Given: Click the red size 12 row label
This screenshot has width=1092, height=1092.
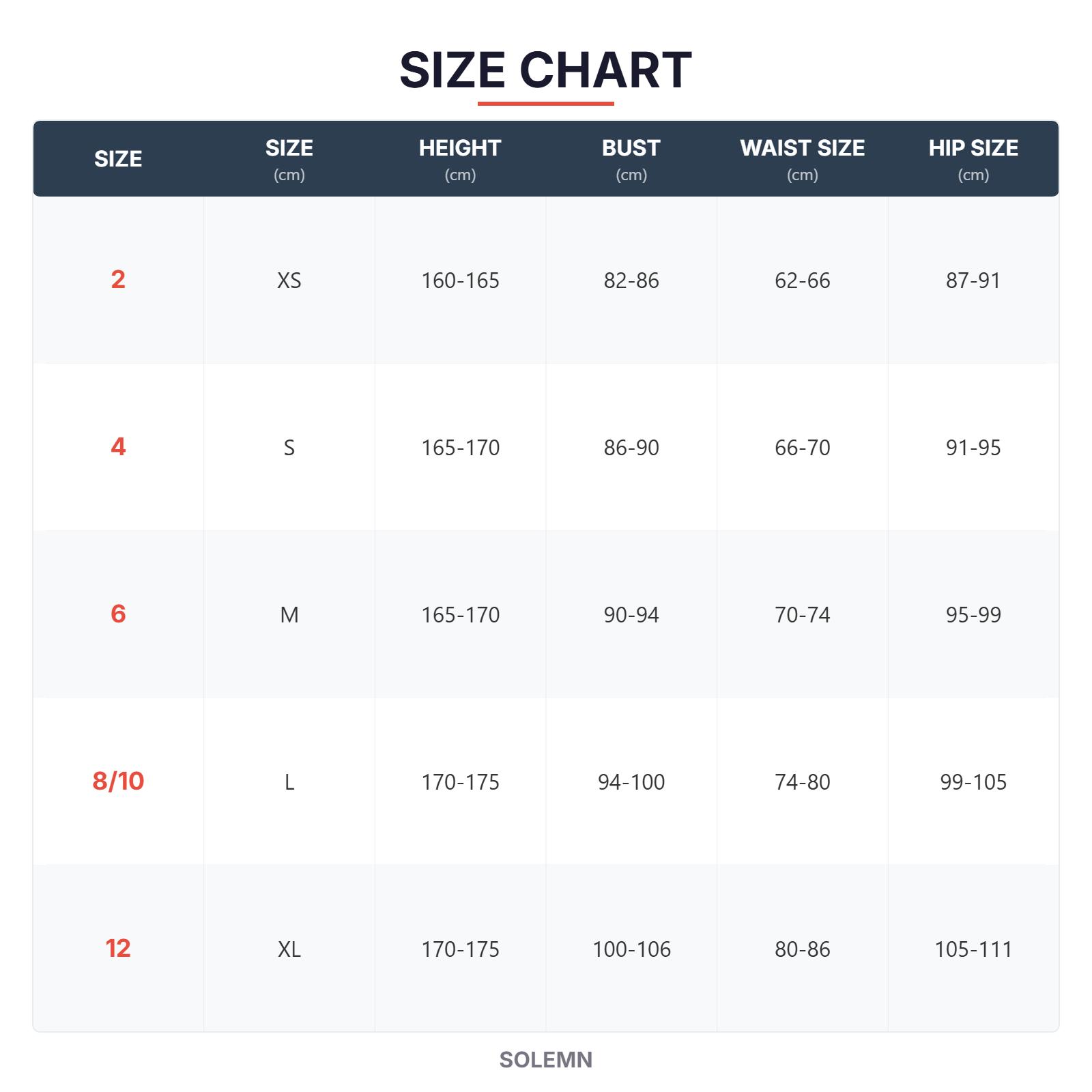Looking at the screenshot, I should 118,949.
